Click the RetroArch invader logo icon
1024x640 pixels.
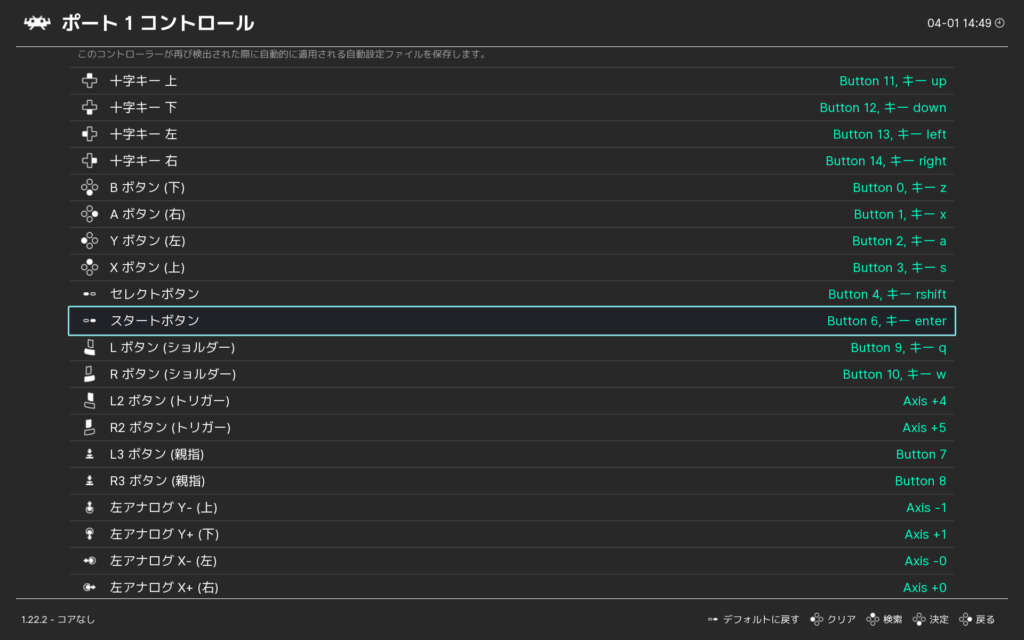coord(37,23)
